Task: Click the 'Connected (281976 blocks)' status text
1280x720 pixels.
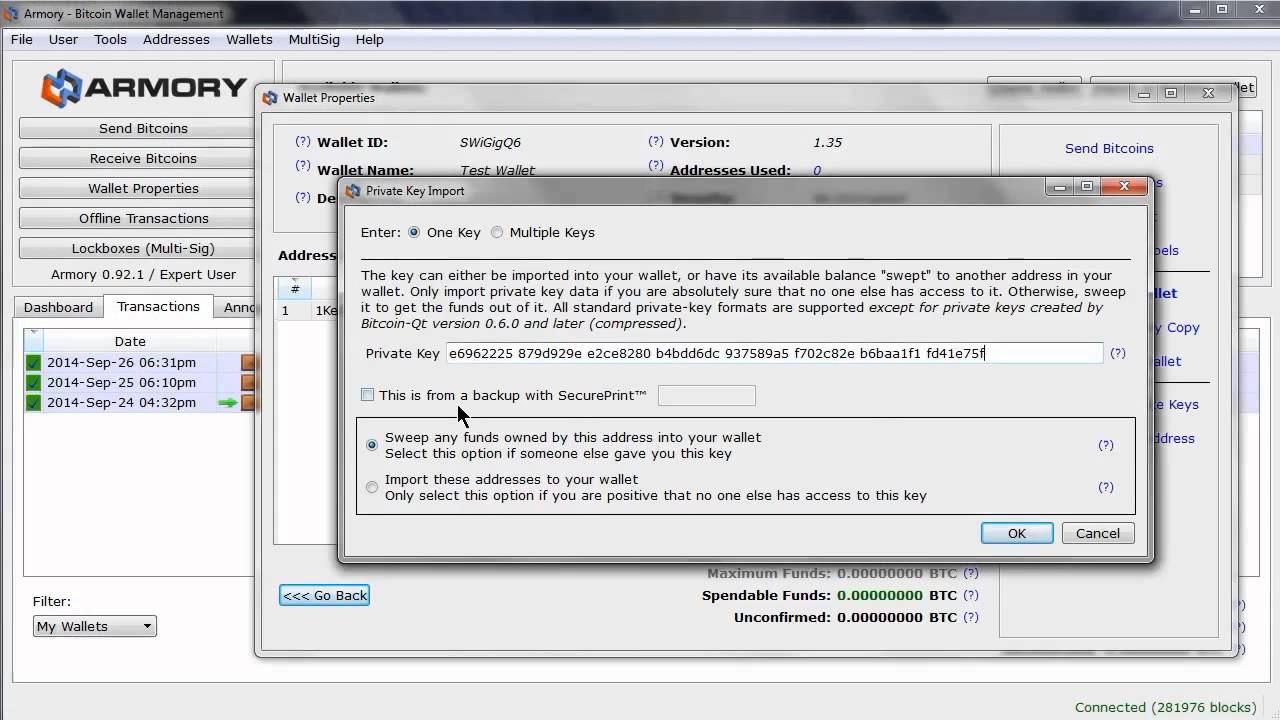Action: (1165, 707)
